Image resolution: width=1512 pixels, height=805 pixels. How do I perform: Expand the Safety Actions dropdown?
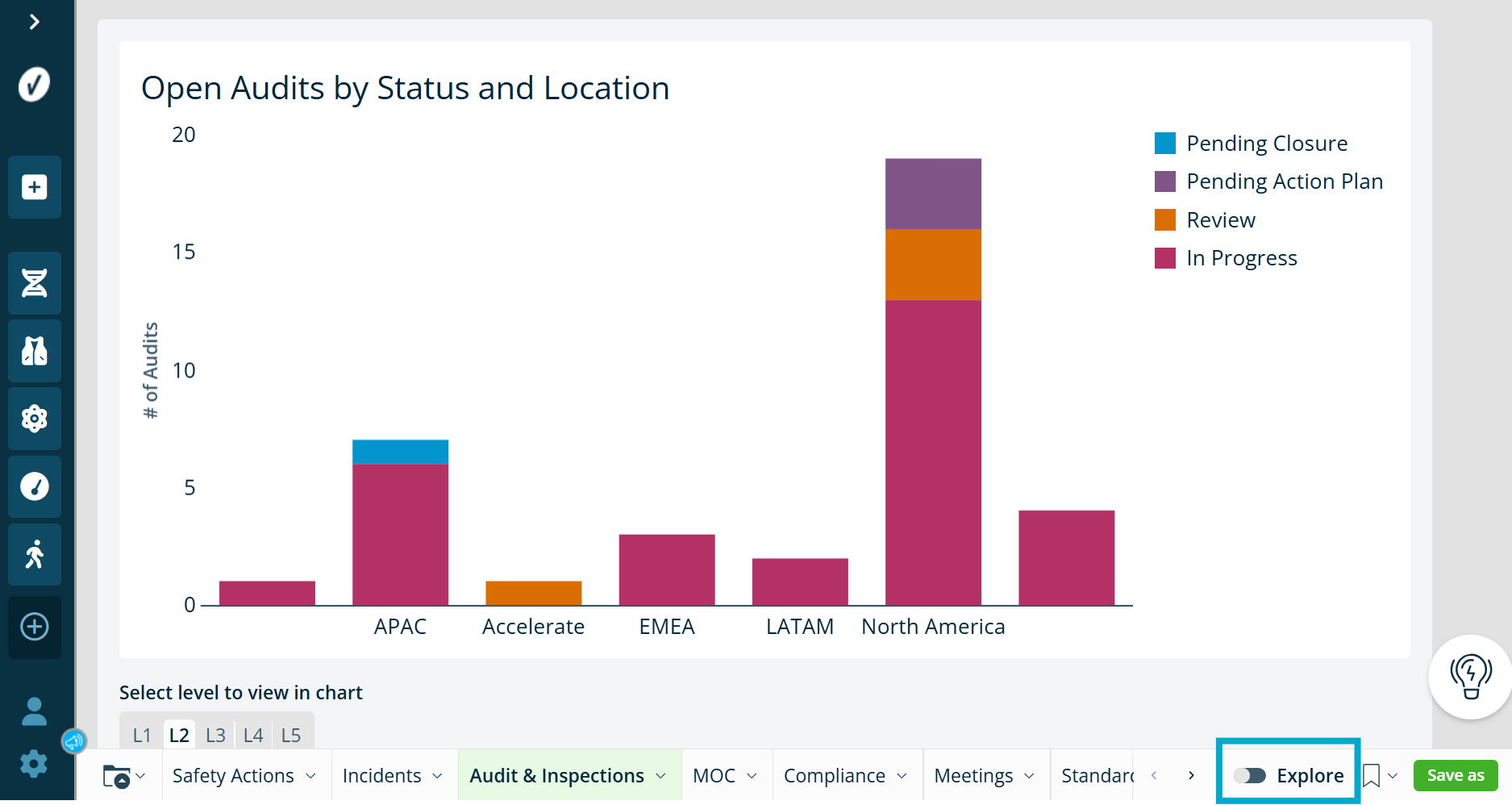coord(310,776)
